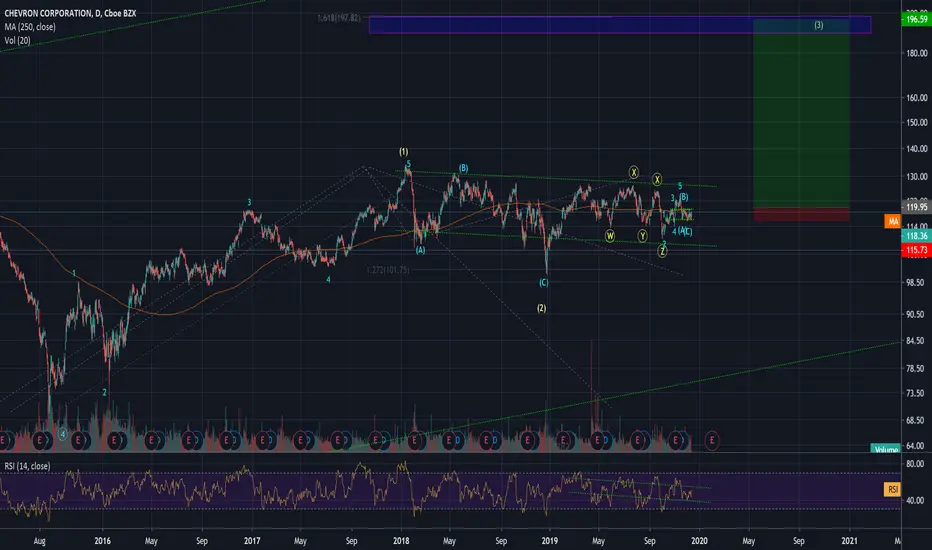Image resolution: width=932 pixels, height=550 pixels.
Task: Click the 2018 label on time axis
Action: [401, 541]
